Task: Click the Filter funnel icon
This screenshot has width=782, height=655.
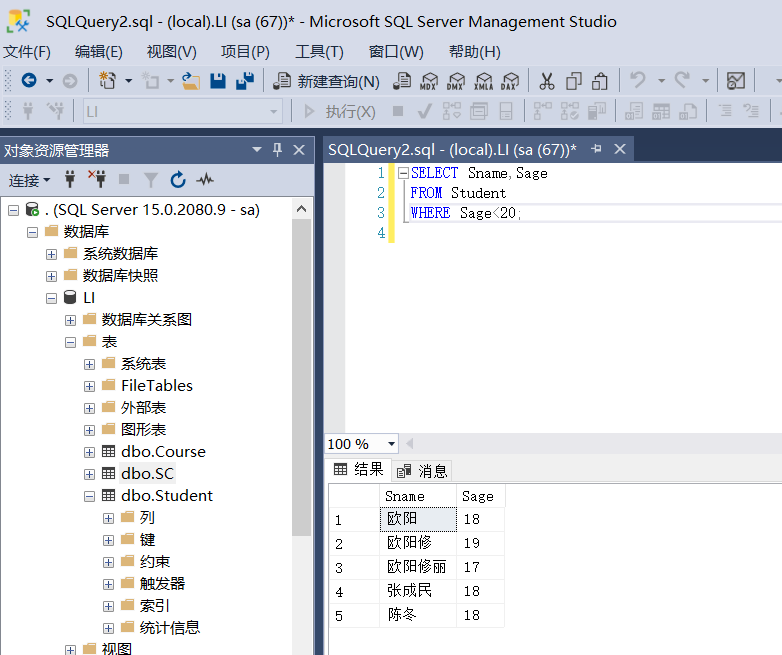Action: tap(151, 180)
